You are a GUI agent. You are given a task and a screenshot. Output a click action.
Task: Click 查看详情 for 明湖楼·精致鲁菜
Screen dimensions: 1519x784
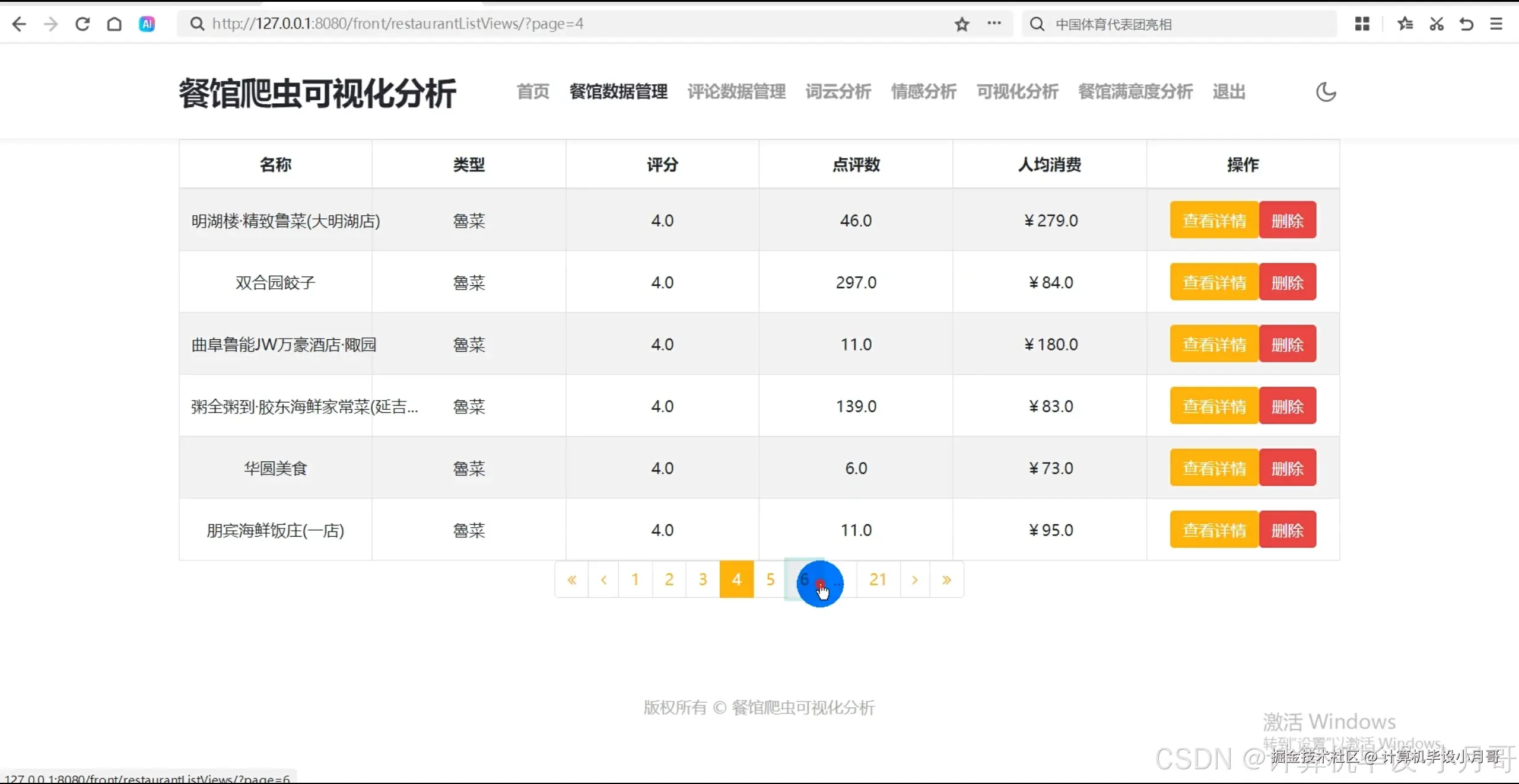1214,219
